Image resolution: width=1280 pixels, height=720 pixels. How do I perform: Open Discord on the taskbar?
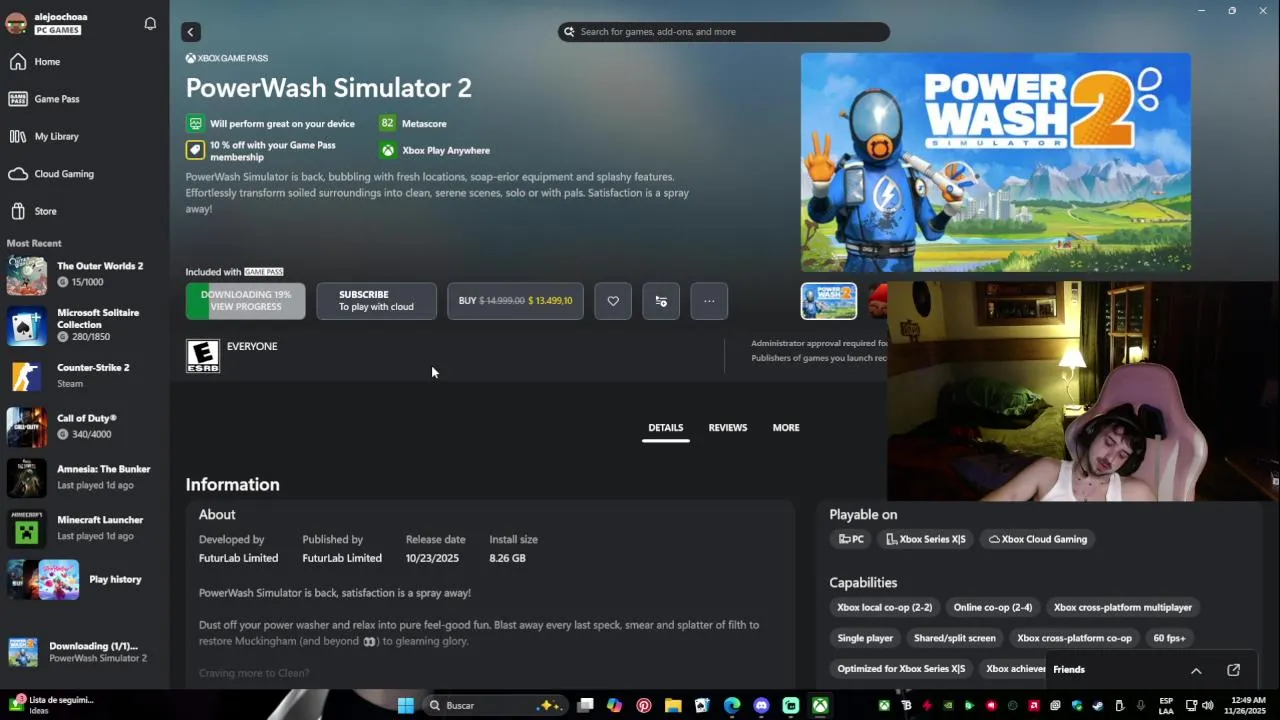(761, 706)
